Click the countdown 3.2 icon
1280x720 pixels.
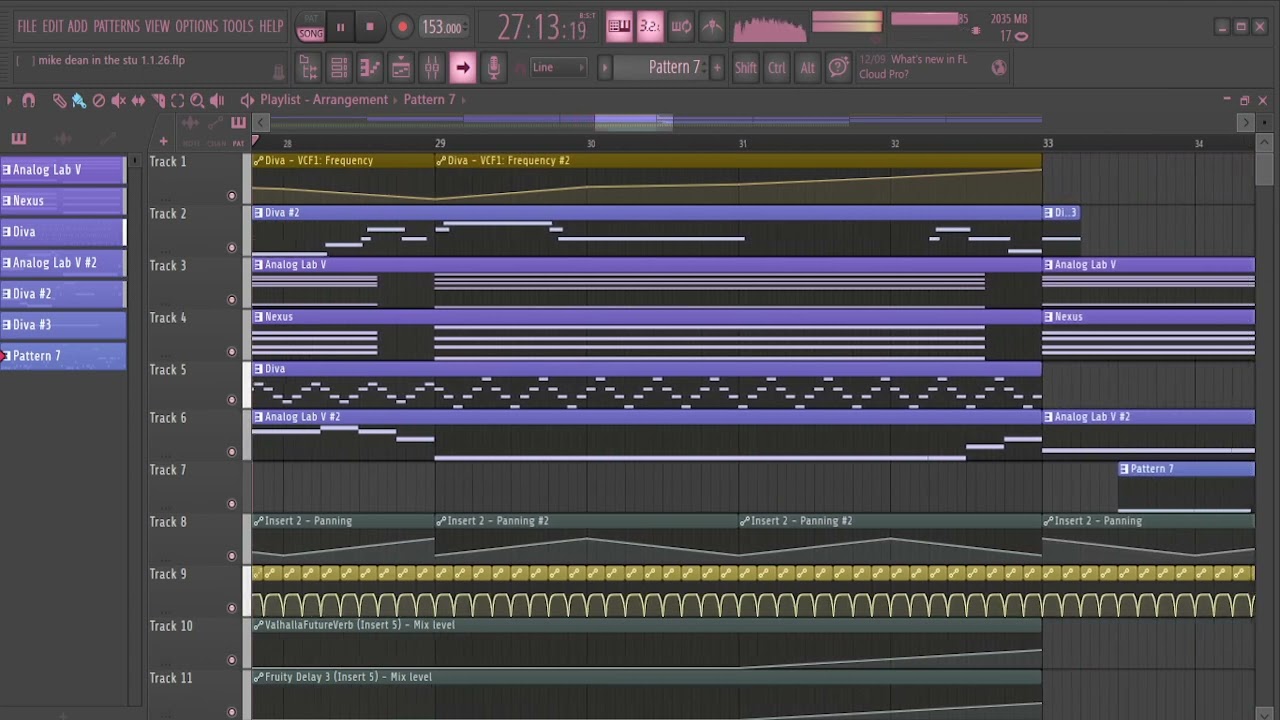650,26
